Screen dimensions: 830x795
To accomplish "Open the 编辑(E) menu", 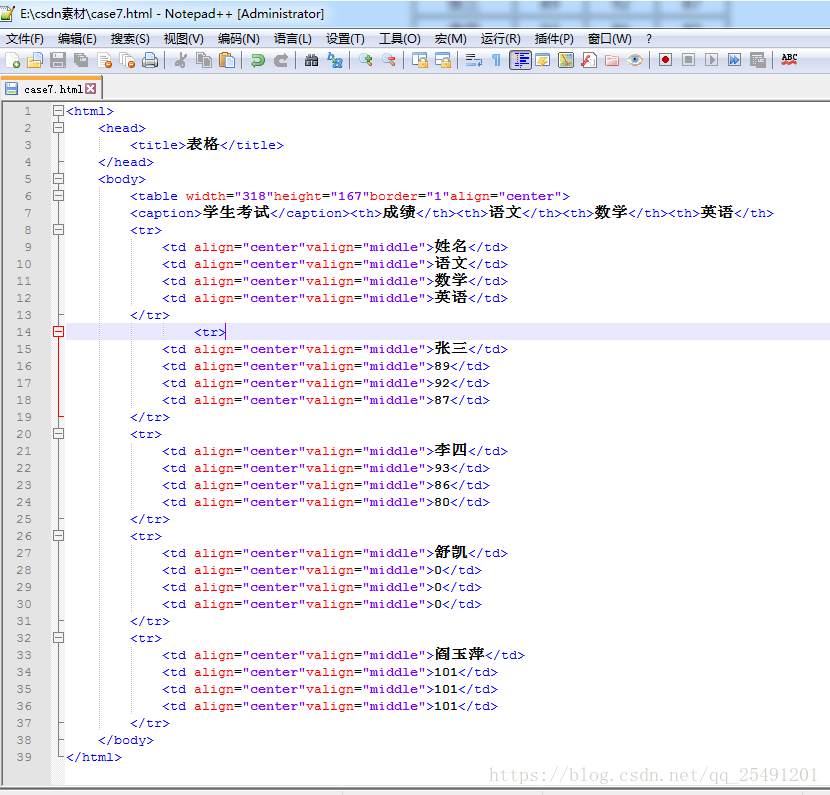I will click(x=77, y=39).
